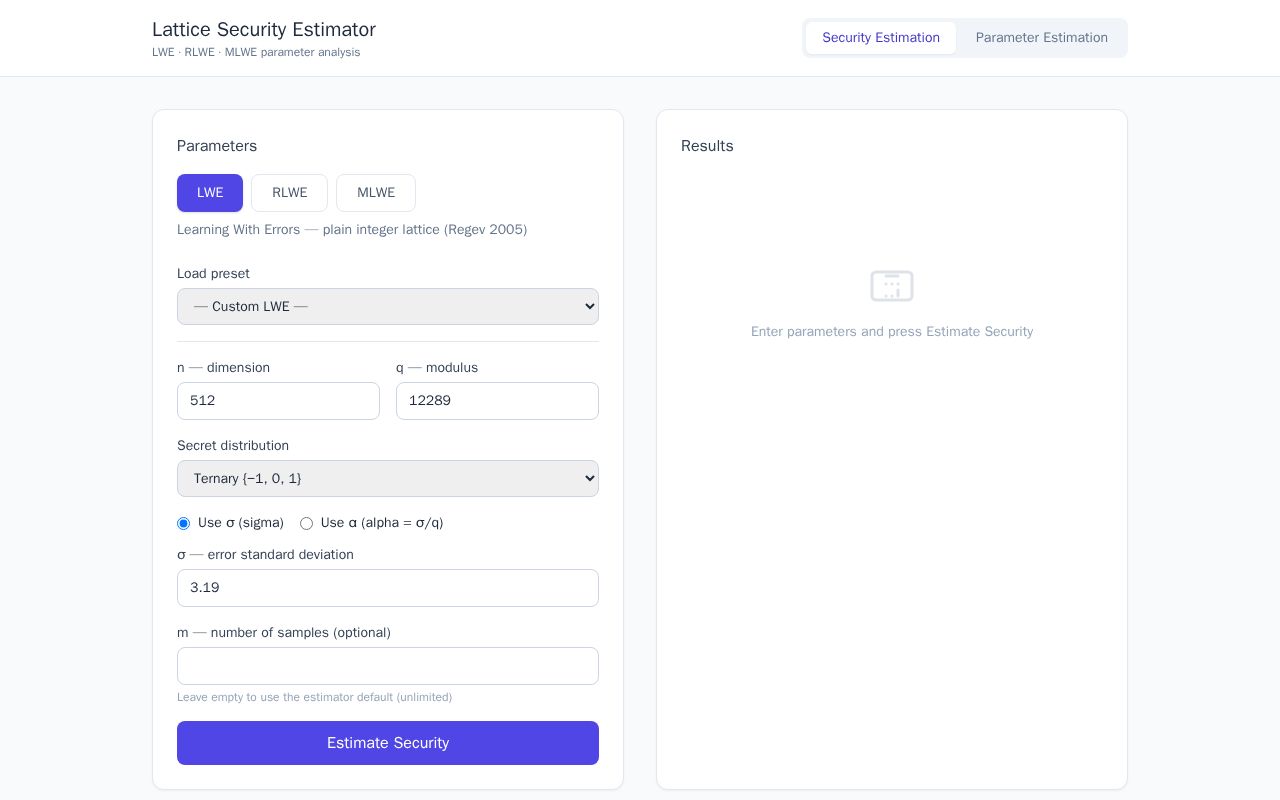Select the Use α (alpha = σ/q) option
Screen dimensions: 1280x800
pos(306,523)
